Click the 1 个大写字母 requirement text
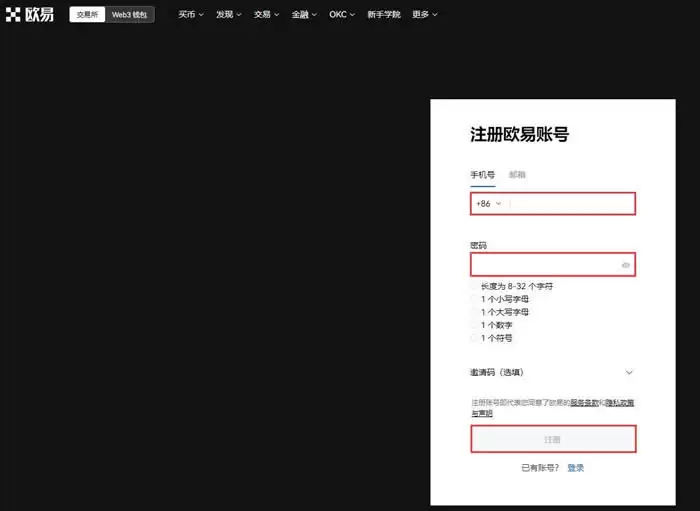Screen dimensions: 700x511 coord(504,312)
